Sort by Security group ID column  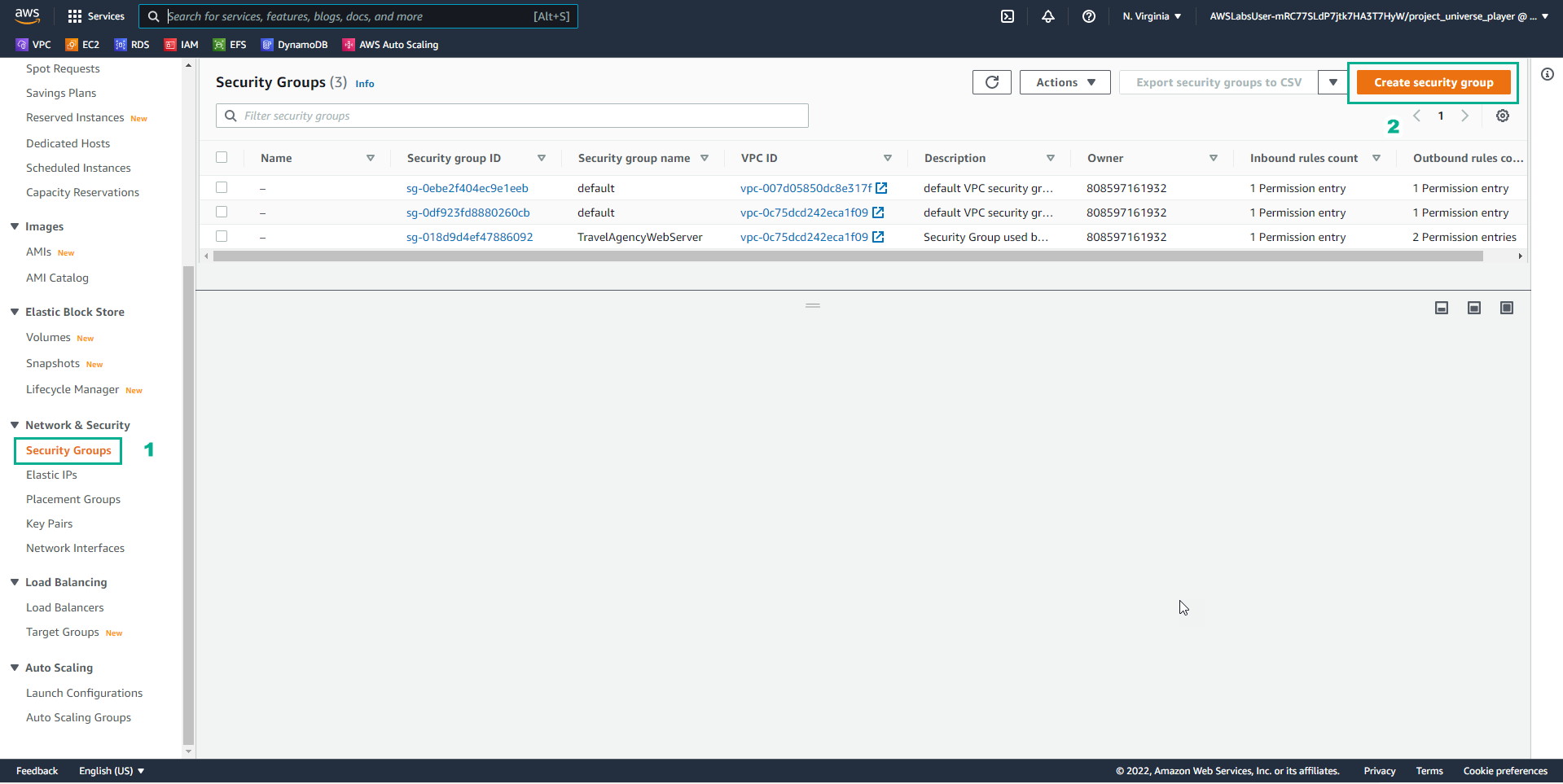pos(542,158)
